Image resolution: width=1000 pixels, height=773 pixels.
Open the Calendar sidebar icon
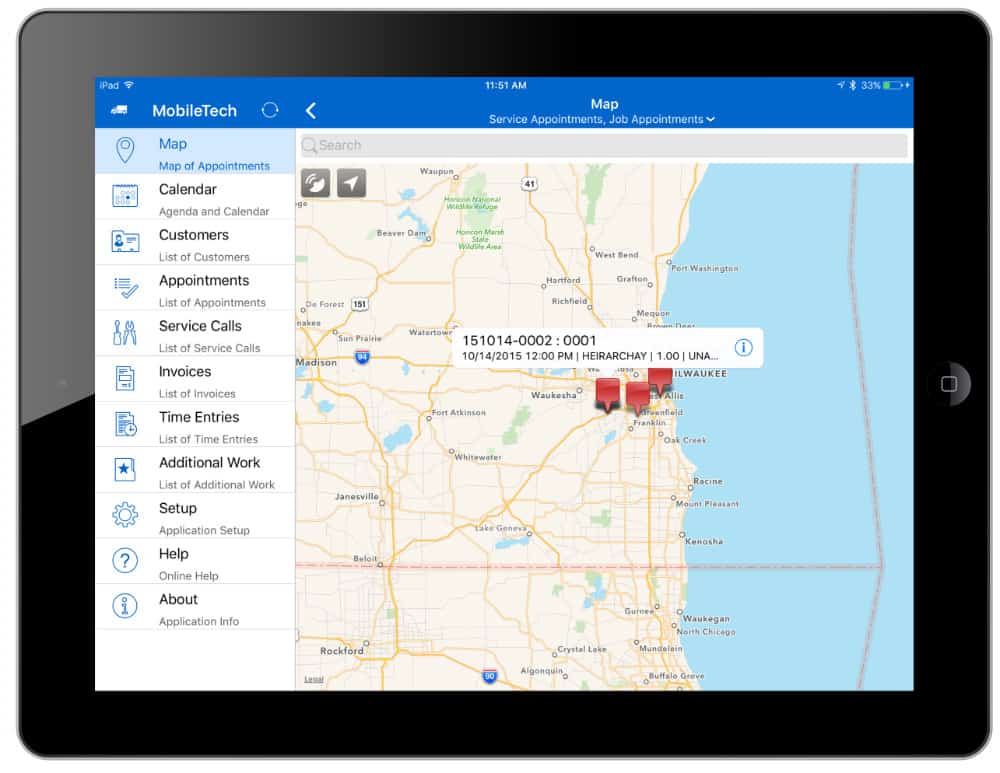tap(125, 196)
